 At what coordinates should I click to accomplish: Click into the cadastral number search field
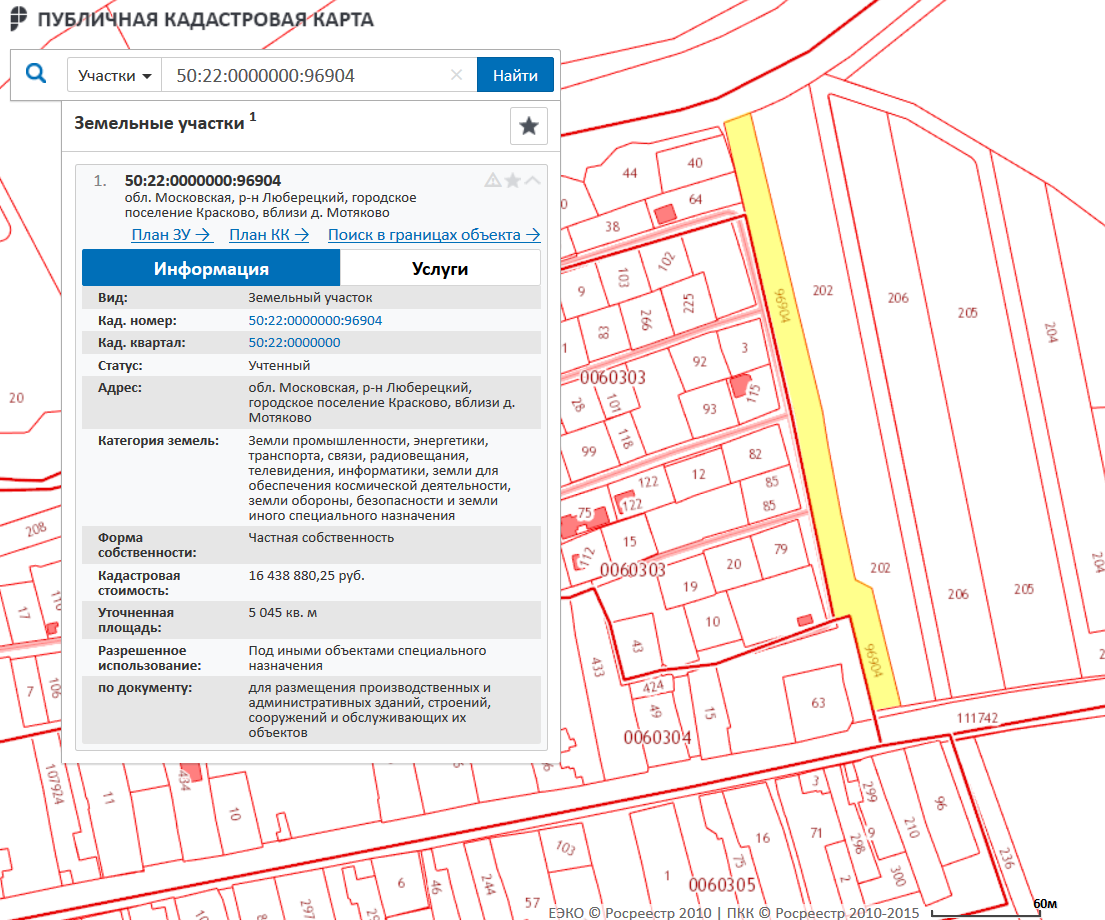305,75
